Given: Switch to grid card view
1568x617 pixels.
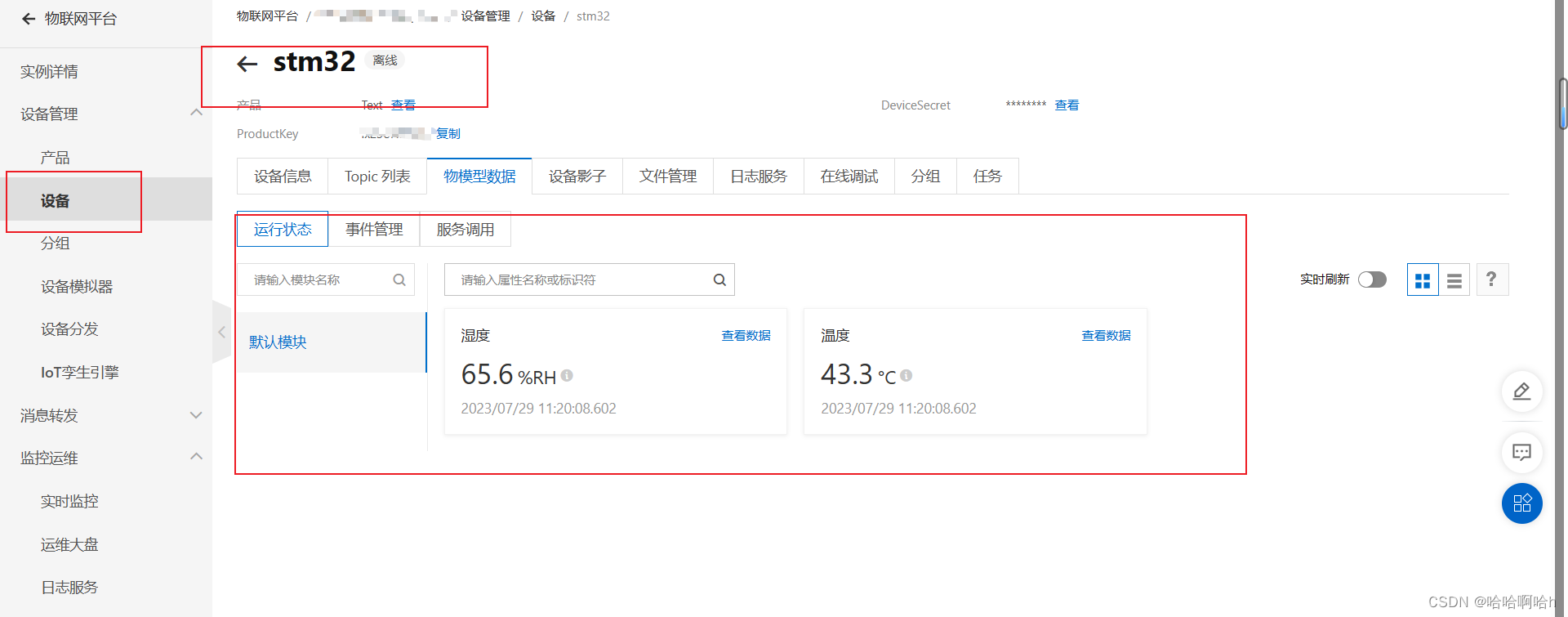Looking at the screenshot, I should (1422, 280).
